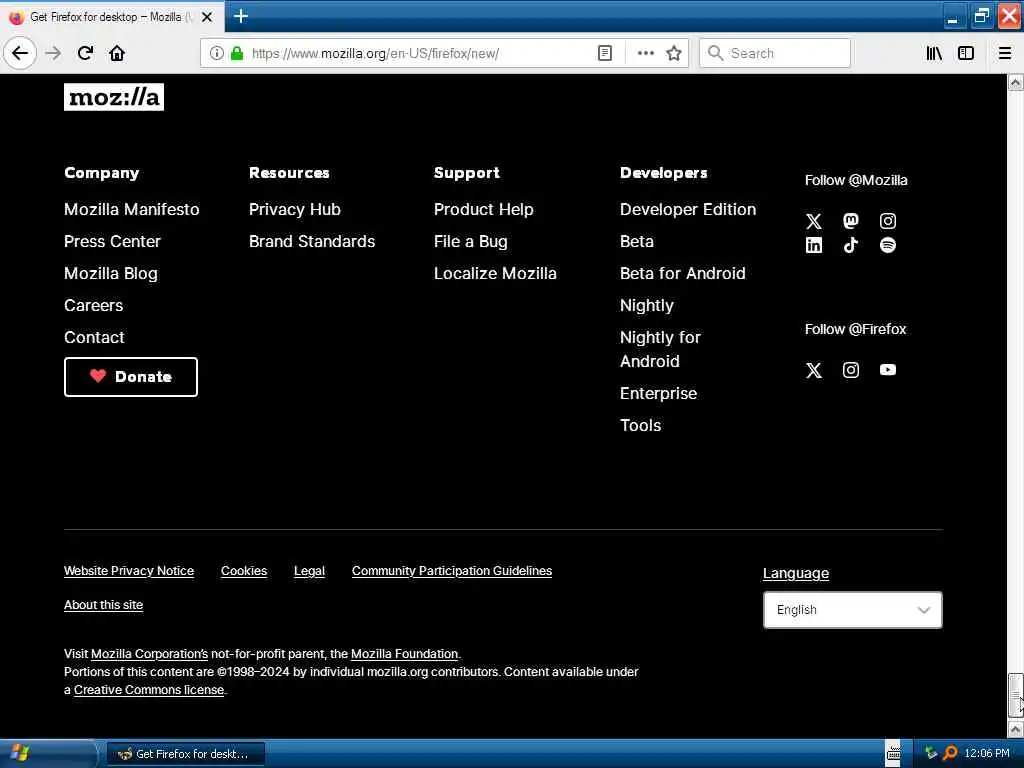
Task: Close the Get Firefox for desktop tab
Action: pyautogui.click(x=207, y=17)
